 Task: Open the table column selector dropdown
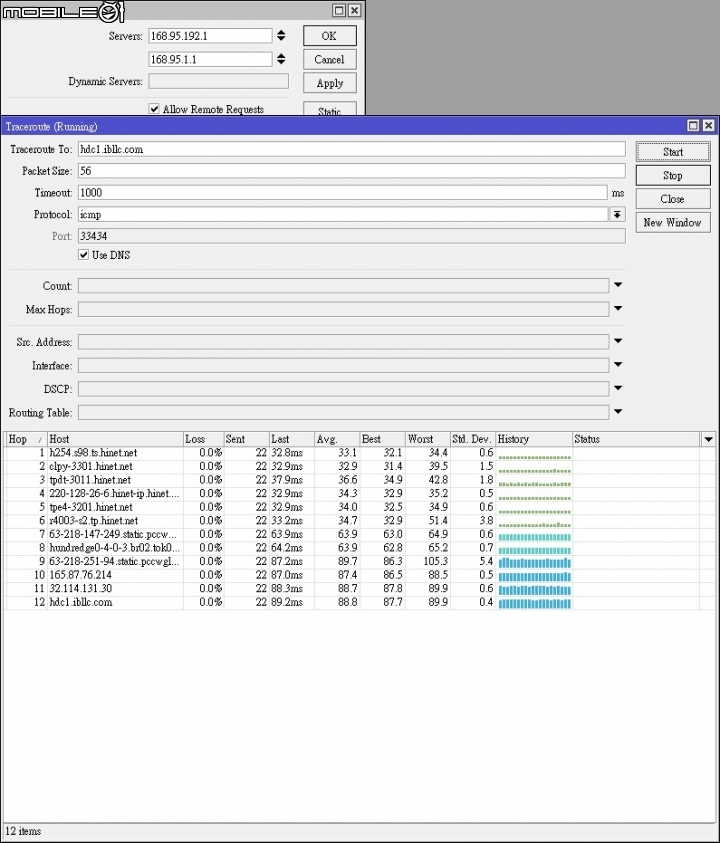[708, 440]
